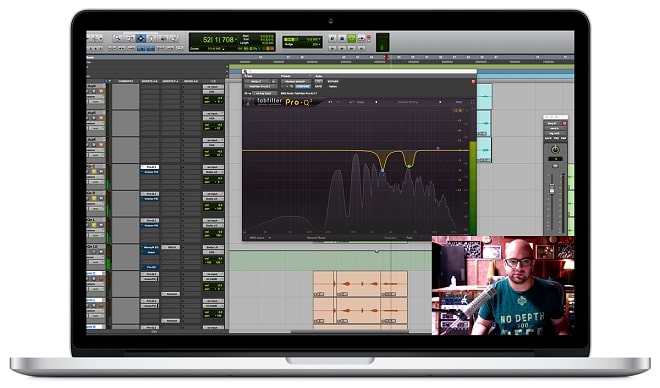Expand the MIDI Learn dropdown arrow
Screen dimensions: 660x388
pos(269,238)
